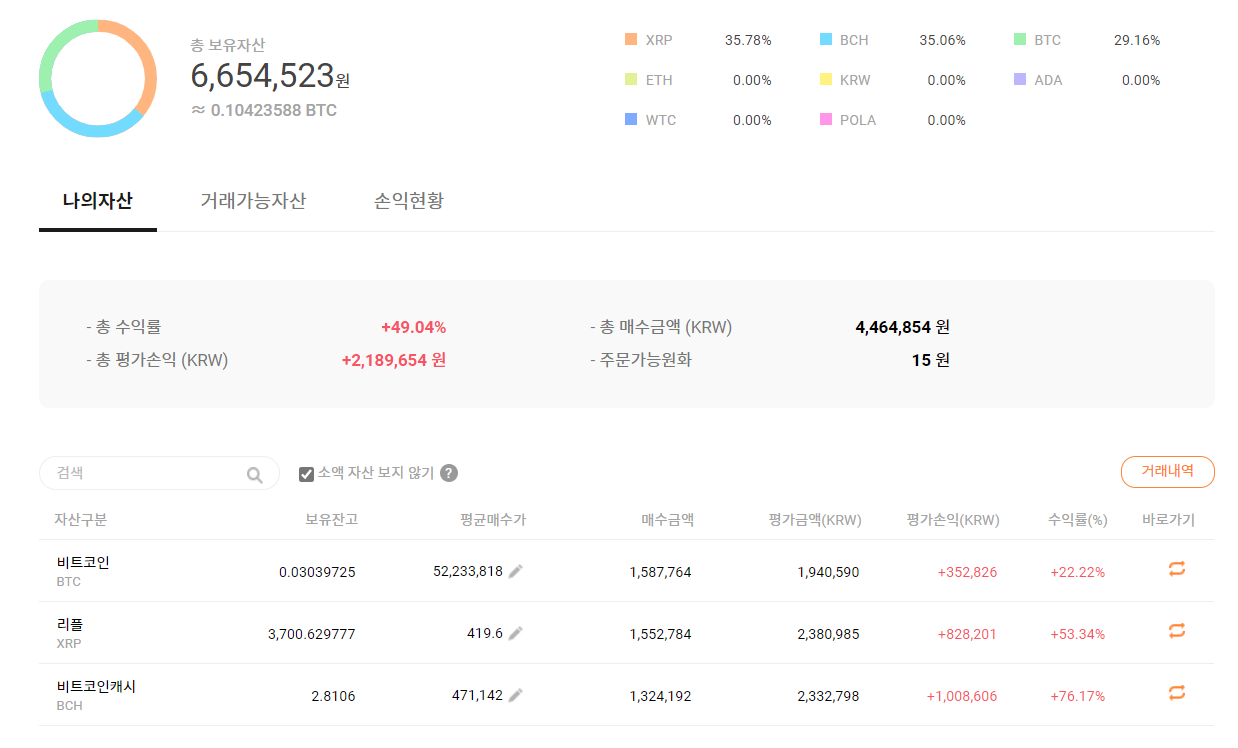Sort by the 평가금액(KRW) column header

click(x=815, y=520)
